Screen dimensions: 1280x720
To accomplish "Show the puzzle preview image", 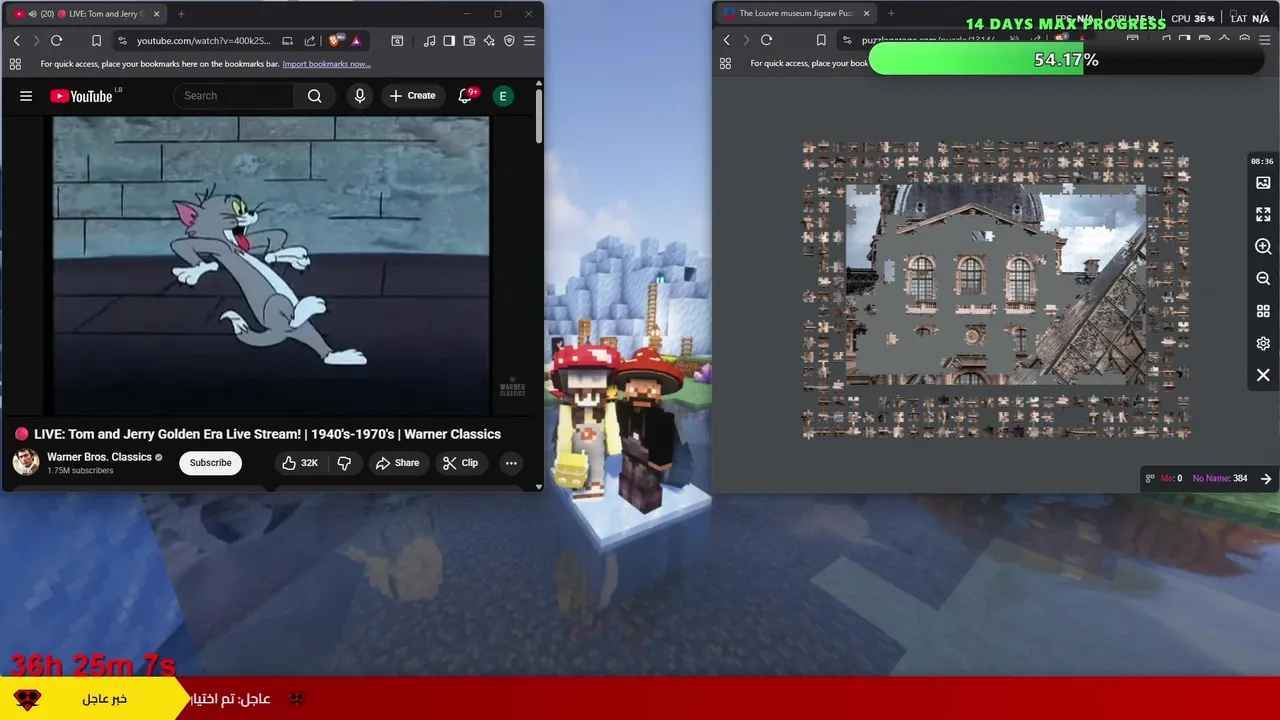I will point(1263,183).
